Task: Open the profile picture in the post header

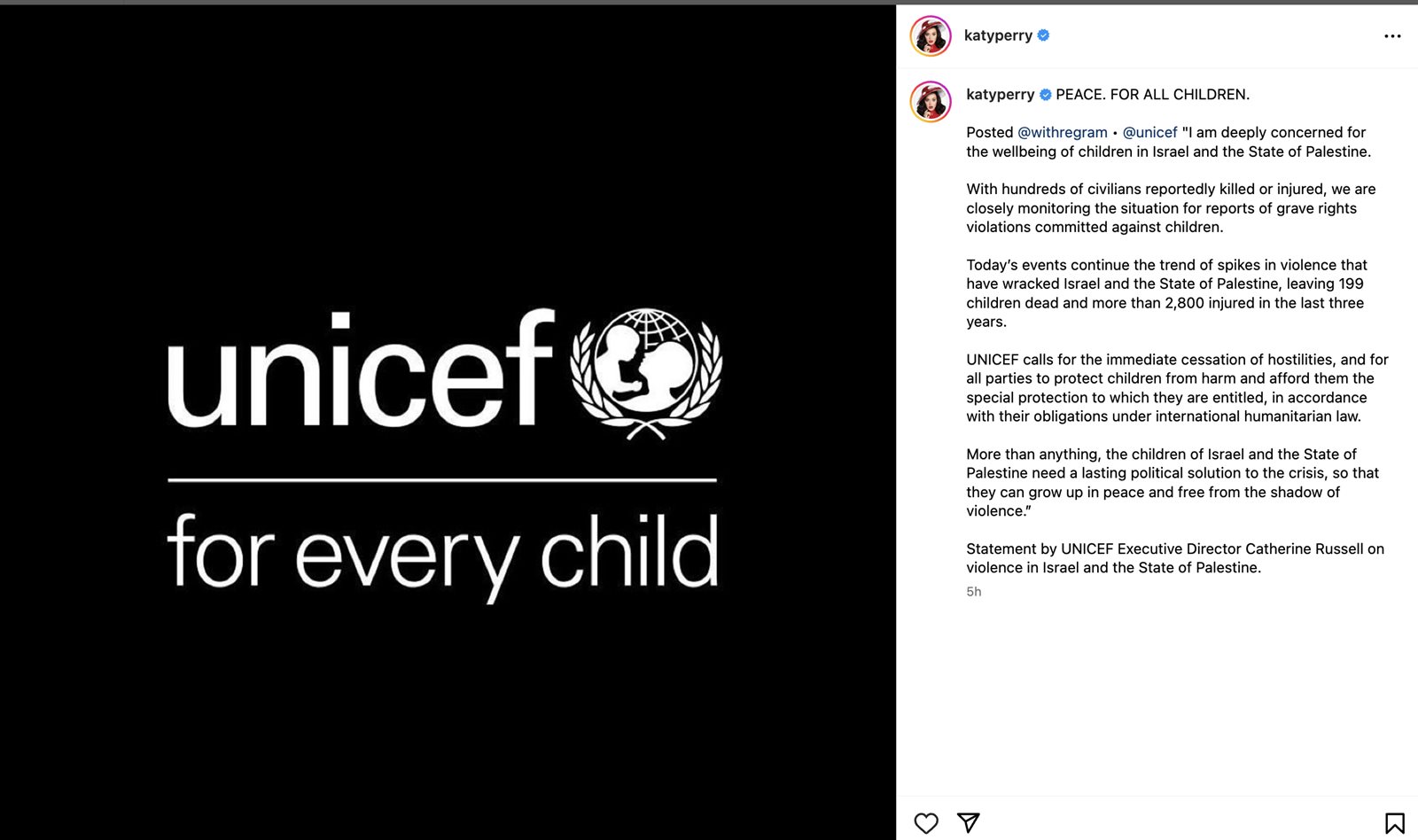Action: (931, 36)
